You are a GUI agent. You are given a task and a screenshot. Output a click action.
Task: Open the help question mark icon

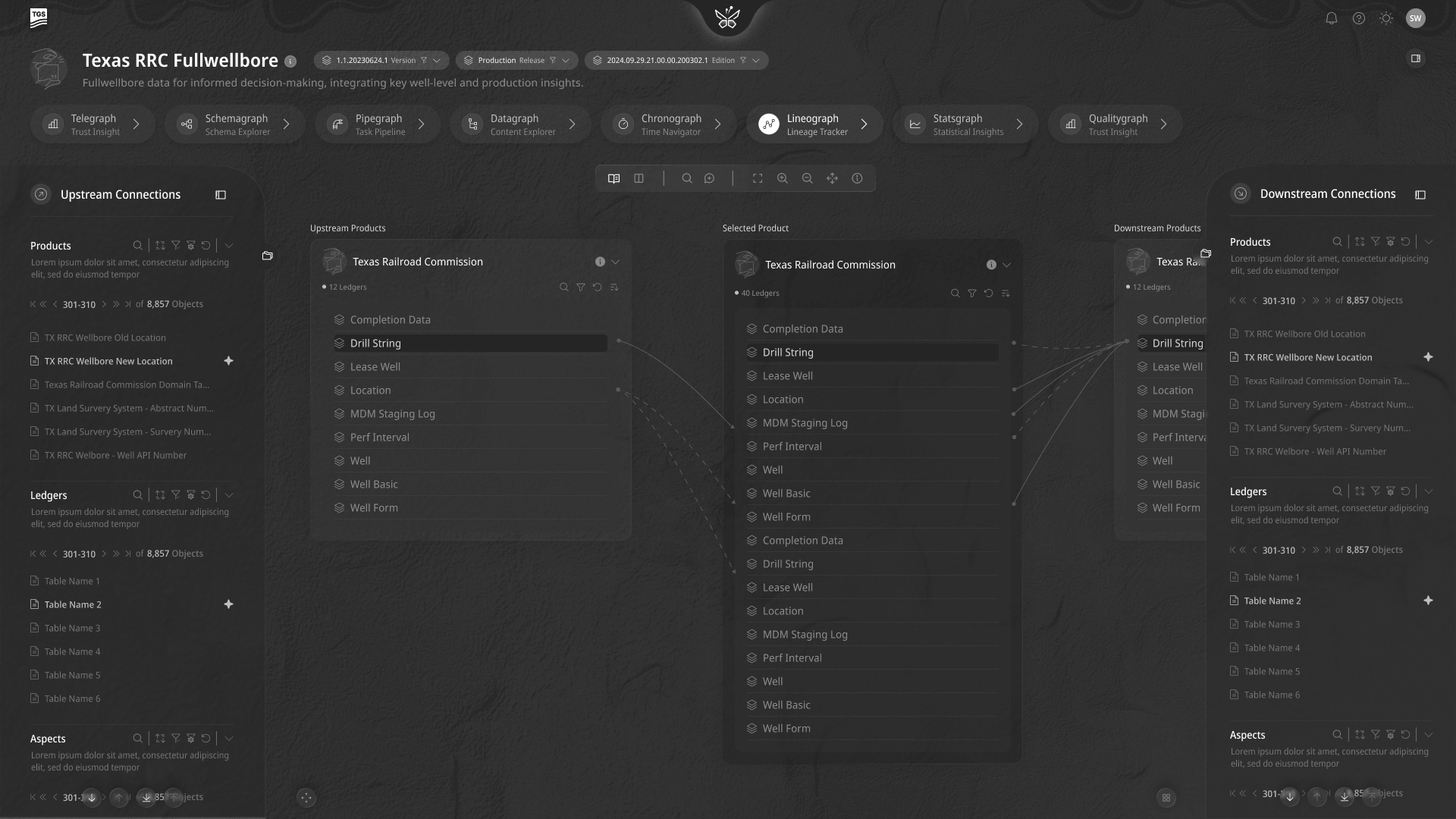click(x=1359, y=18)
